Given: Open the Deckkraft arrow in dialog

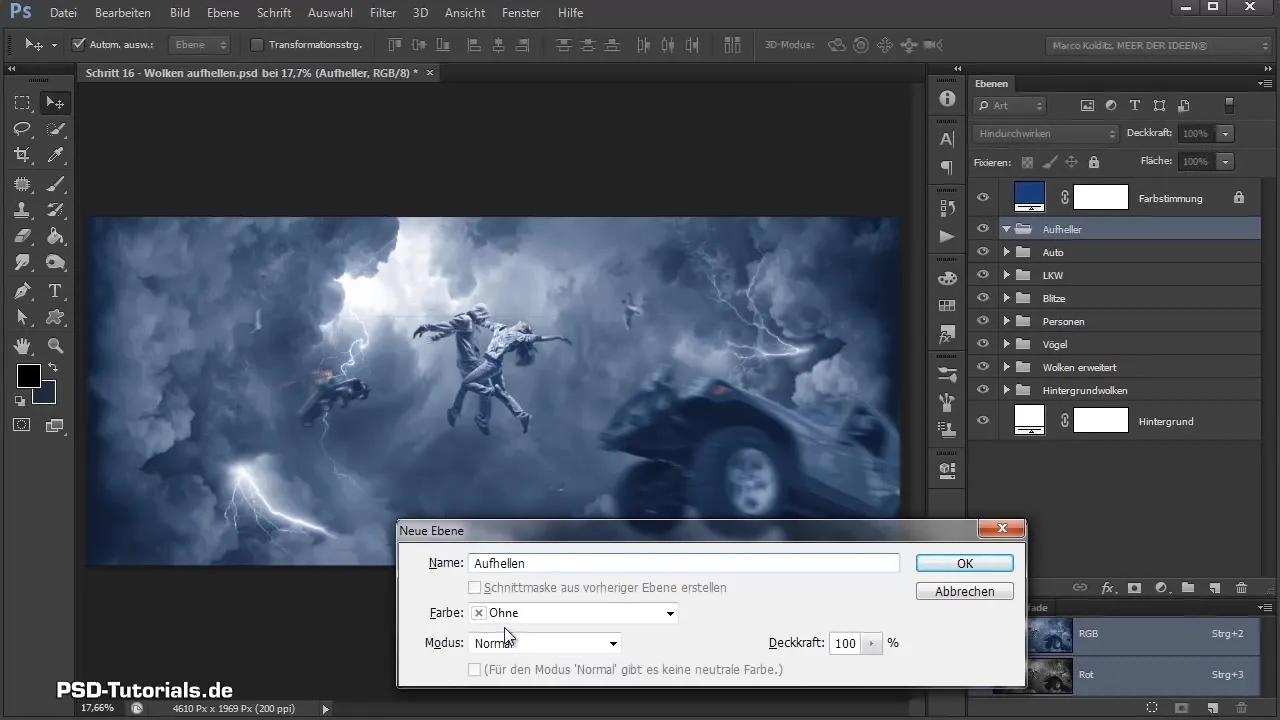Looking at the screenshot, I should [x=873, y=643].
